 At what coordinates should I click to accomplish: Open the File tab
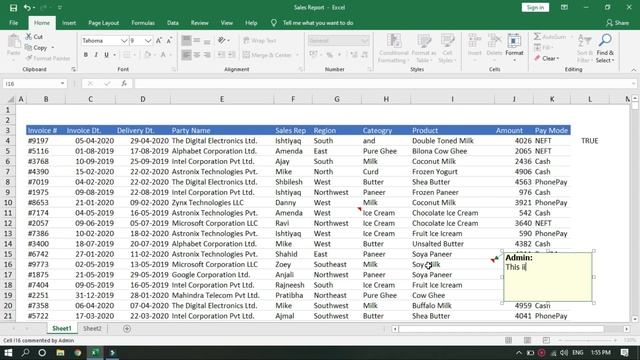point(13,23)
